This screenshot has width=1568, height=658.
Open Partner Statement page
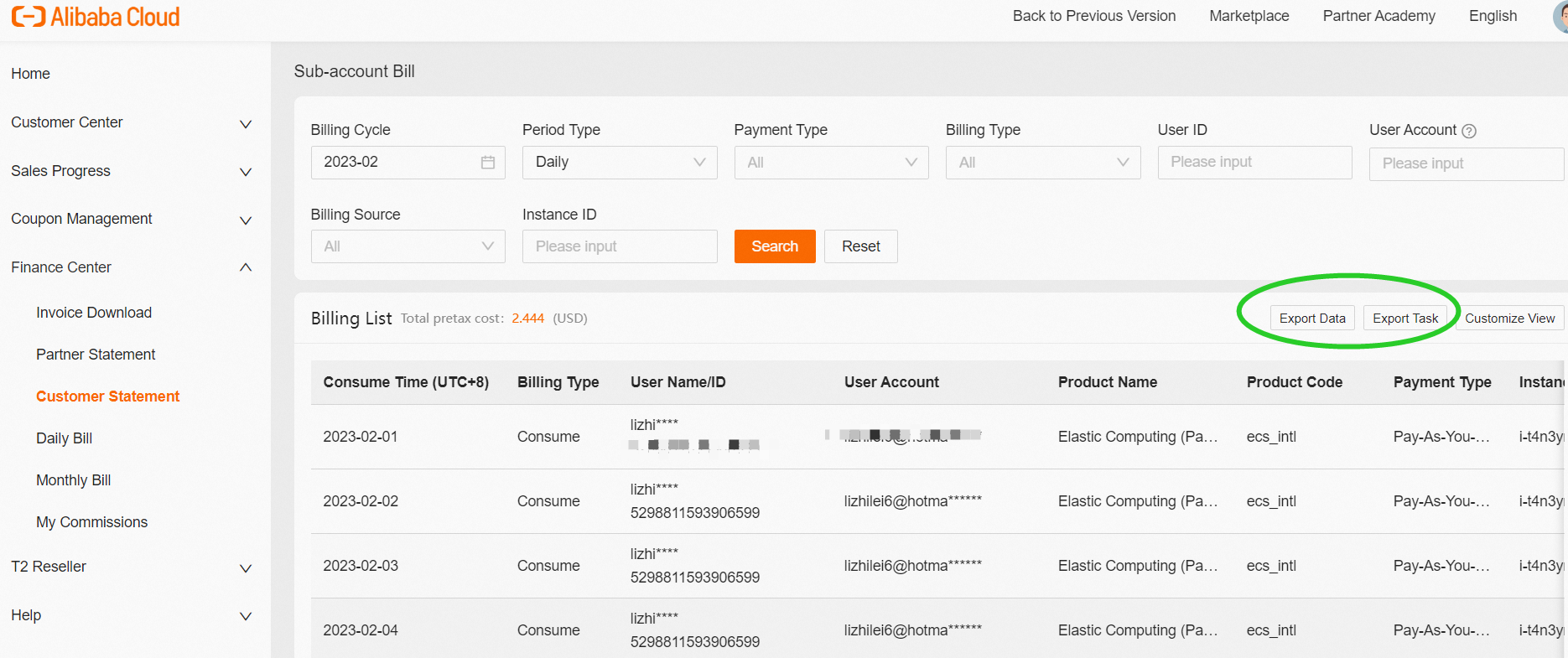tap(96, 355)
